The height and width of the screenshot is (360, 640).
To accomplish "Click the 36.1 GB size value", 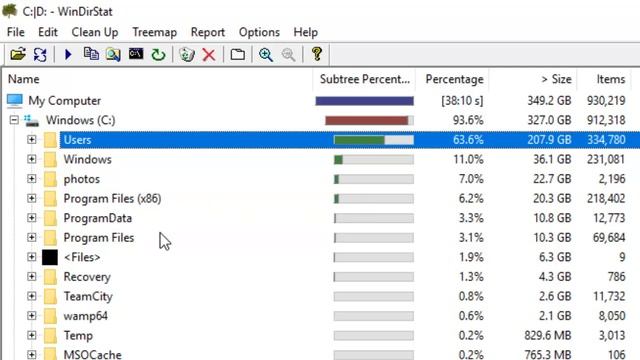I will pyautogui.click(x=552, y=159).
